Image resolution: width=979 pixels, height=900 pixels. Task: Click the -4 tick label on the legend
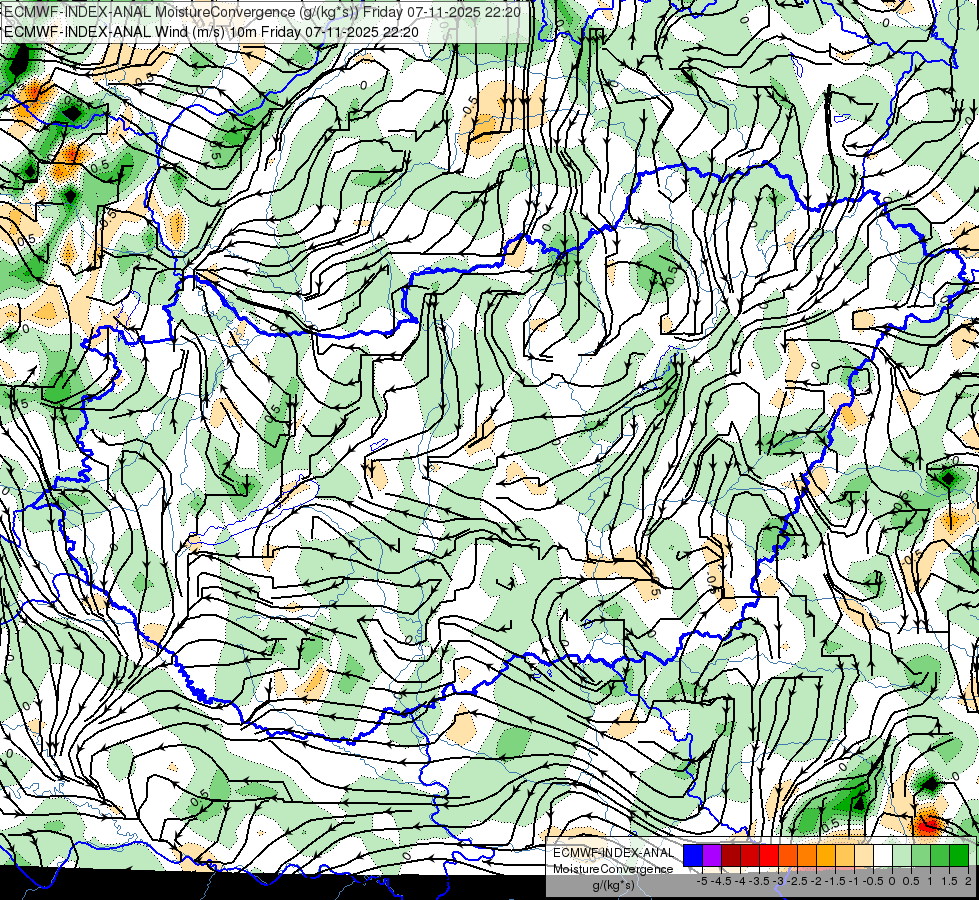[740, 881]
